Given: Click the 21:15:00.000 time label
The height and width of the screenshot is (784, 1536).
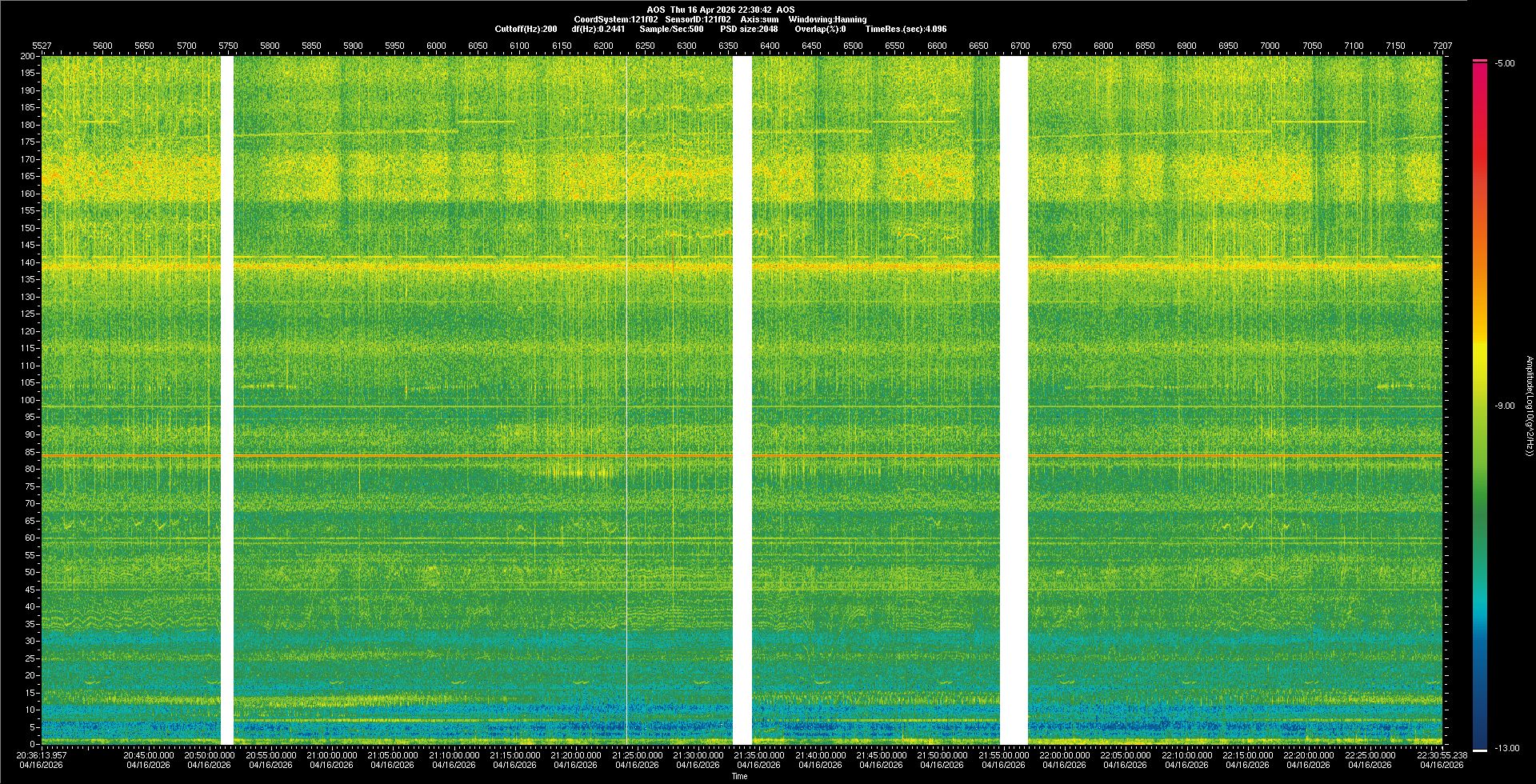Looking at the screenshot, I should point(515,754).
